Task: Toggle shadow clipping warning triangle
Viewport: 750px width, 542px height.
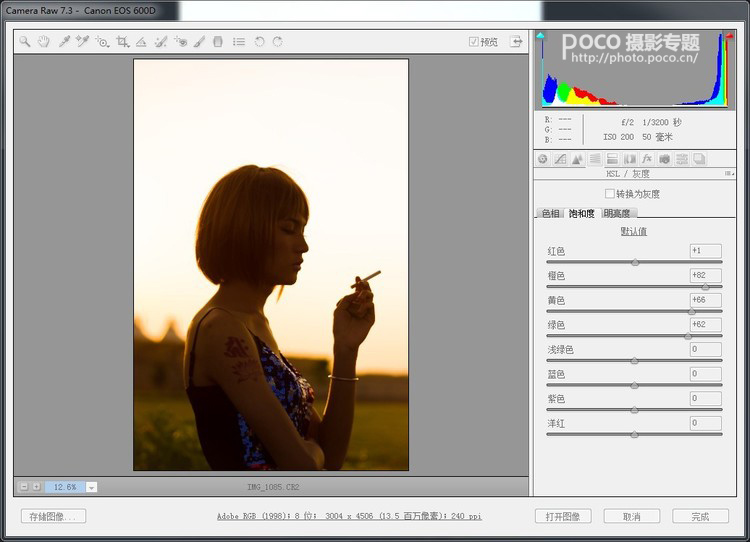Action: point(540,35)
